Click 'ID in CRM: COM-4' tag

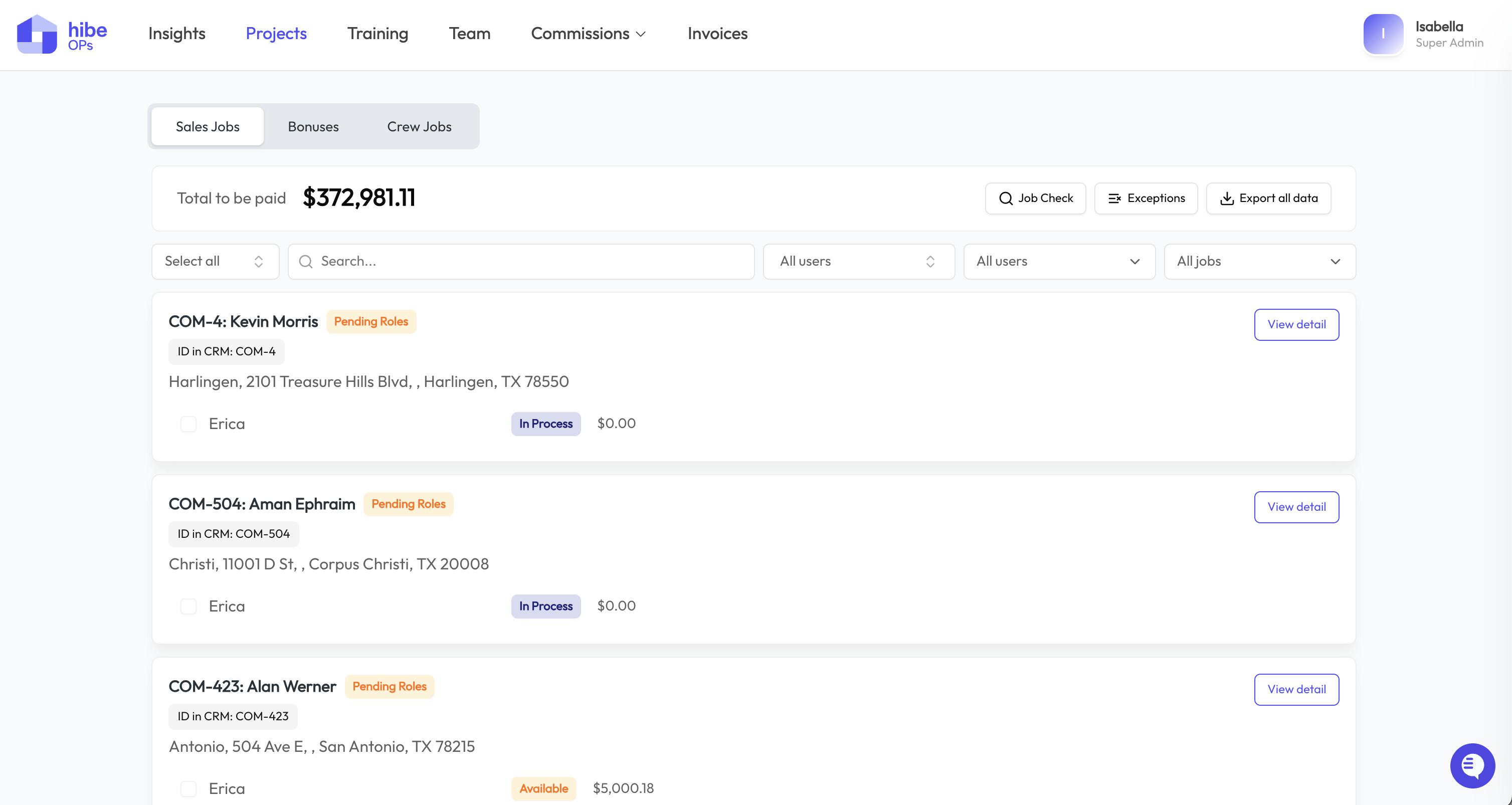point(227,351)
